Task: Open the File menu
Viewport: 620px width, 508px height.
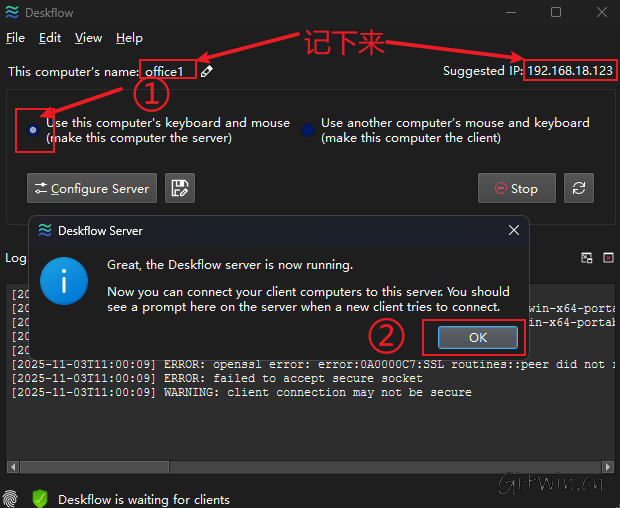Action: (16, 38)
